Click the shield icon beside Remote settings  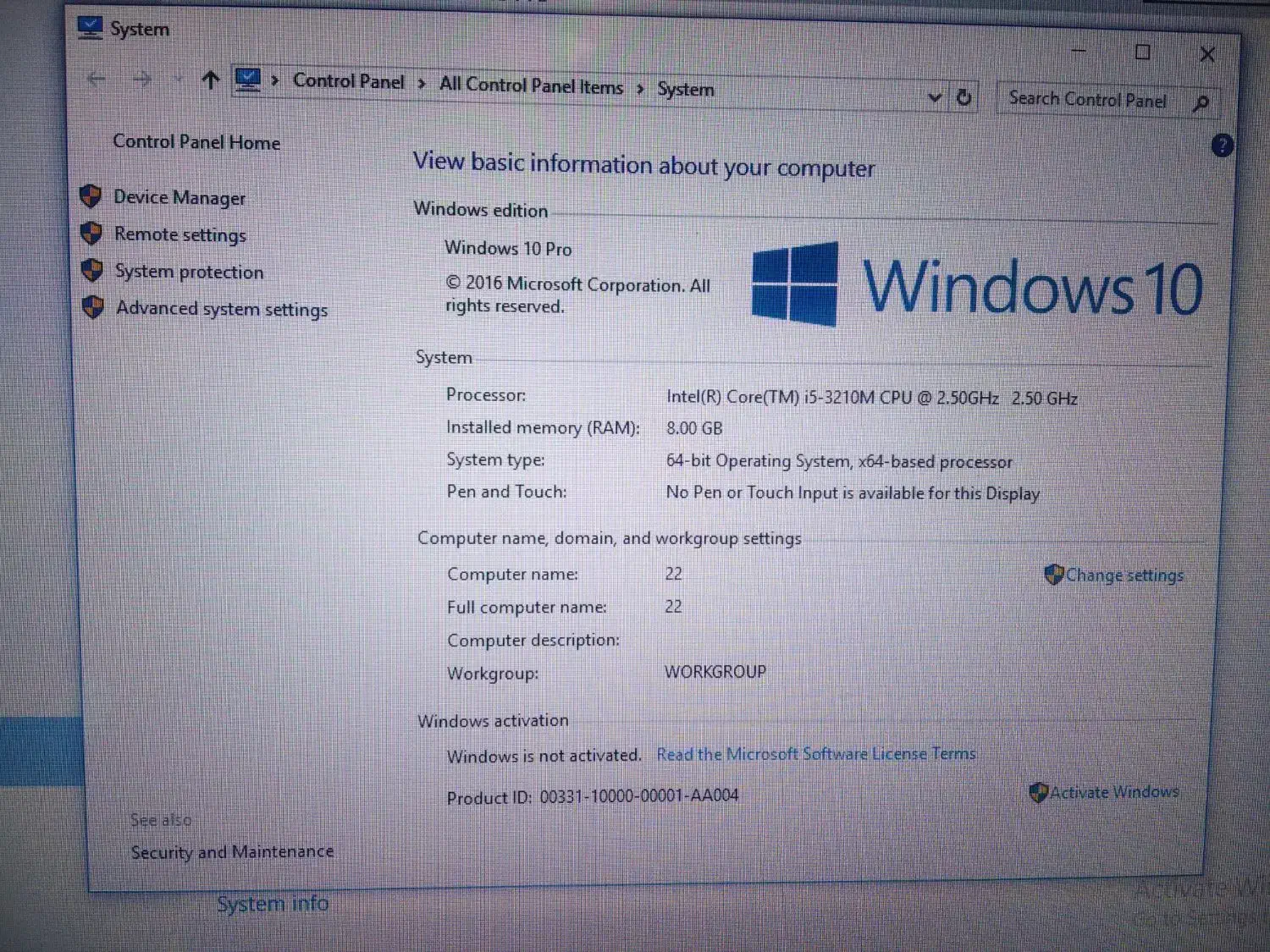(91, 233)
